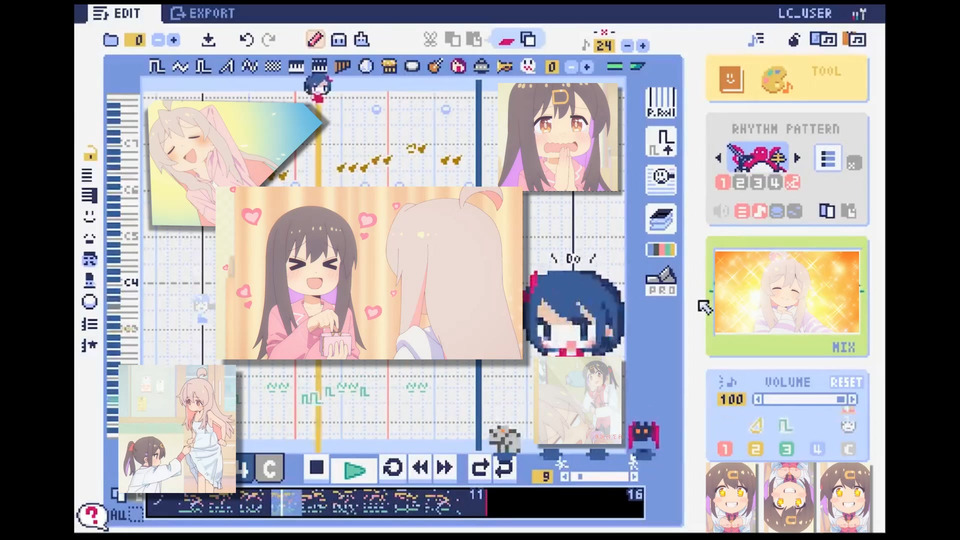Click the scissors cut icon
The image size is (960, 540).
(430, 40)
